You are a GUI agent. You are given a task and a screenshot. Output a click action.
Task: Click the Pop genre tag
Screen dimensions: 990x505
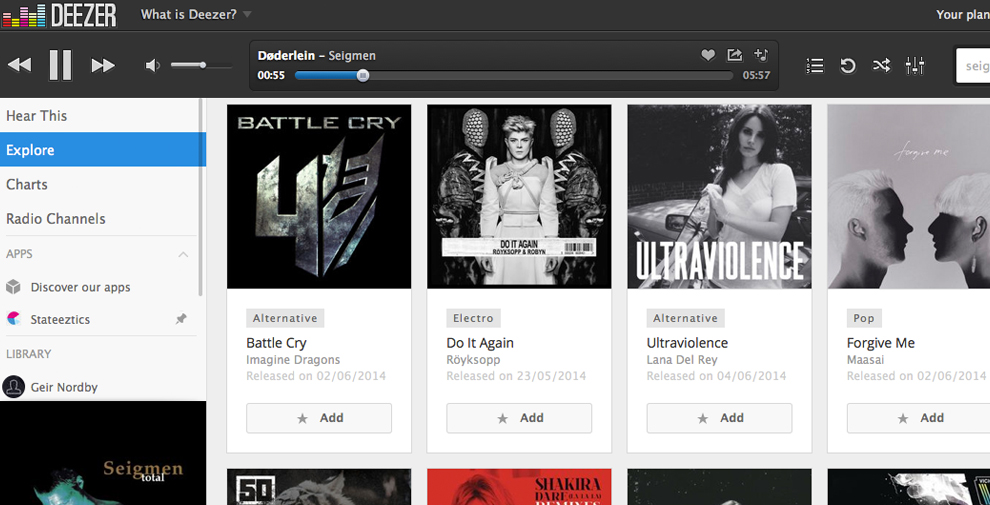(x=864, y=318)
